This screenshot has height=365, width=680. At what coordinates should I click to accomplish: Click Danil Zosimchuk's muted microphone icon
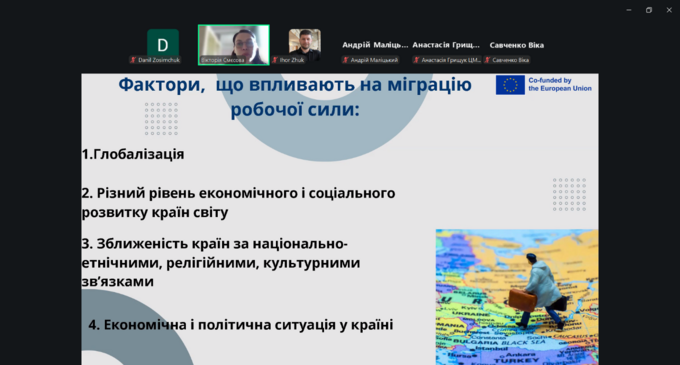(x=133, y=60)
